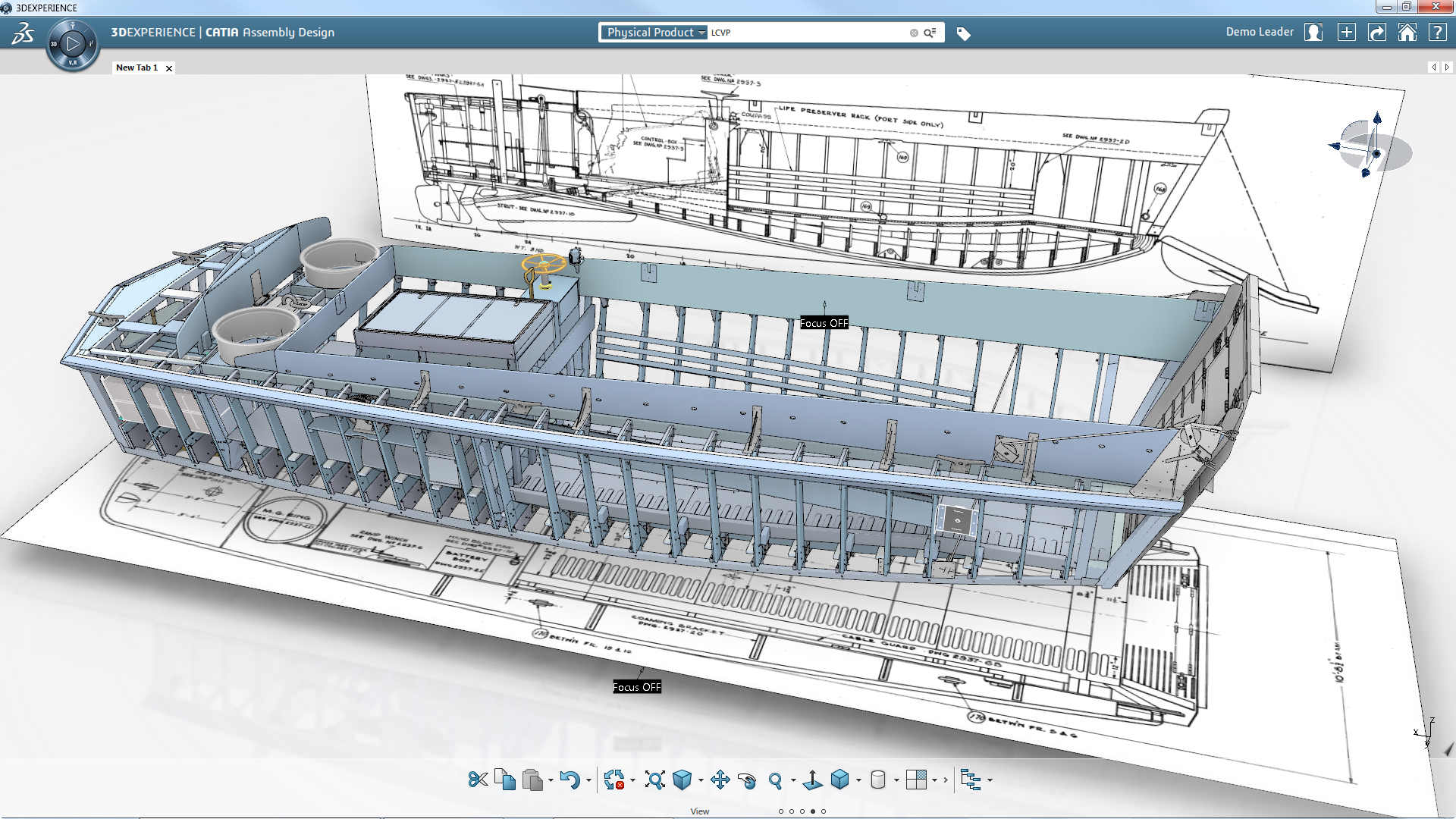Open the 6W tags icon
Image resolution: width=1456 pixels, height=819 pixels.
pyautogui.click(x=963, y=33)
